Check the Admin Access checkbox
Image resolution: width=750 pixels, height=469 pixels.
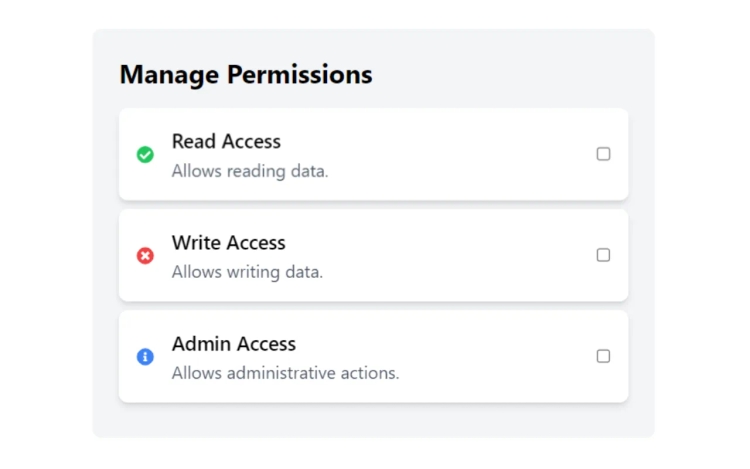pyautogui.click(x=603, y=356)
